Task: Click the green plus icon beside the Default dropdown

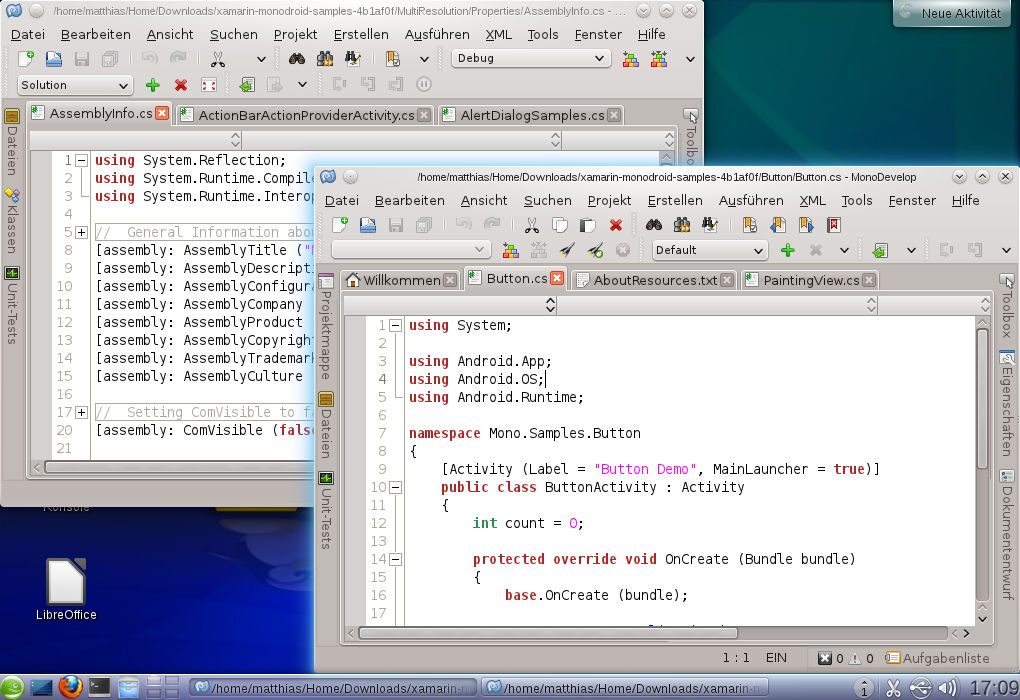Action: [x=787, y=250]
